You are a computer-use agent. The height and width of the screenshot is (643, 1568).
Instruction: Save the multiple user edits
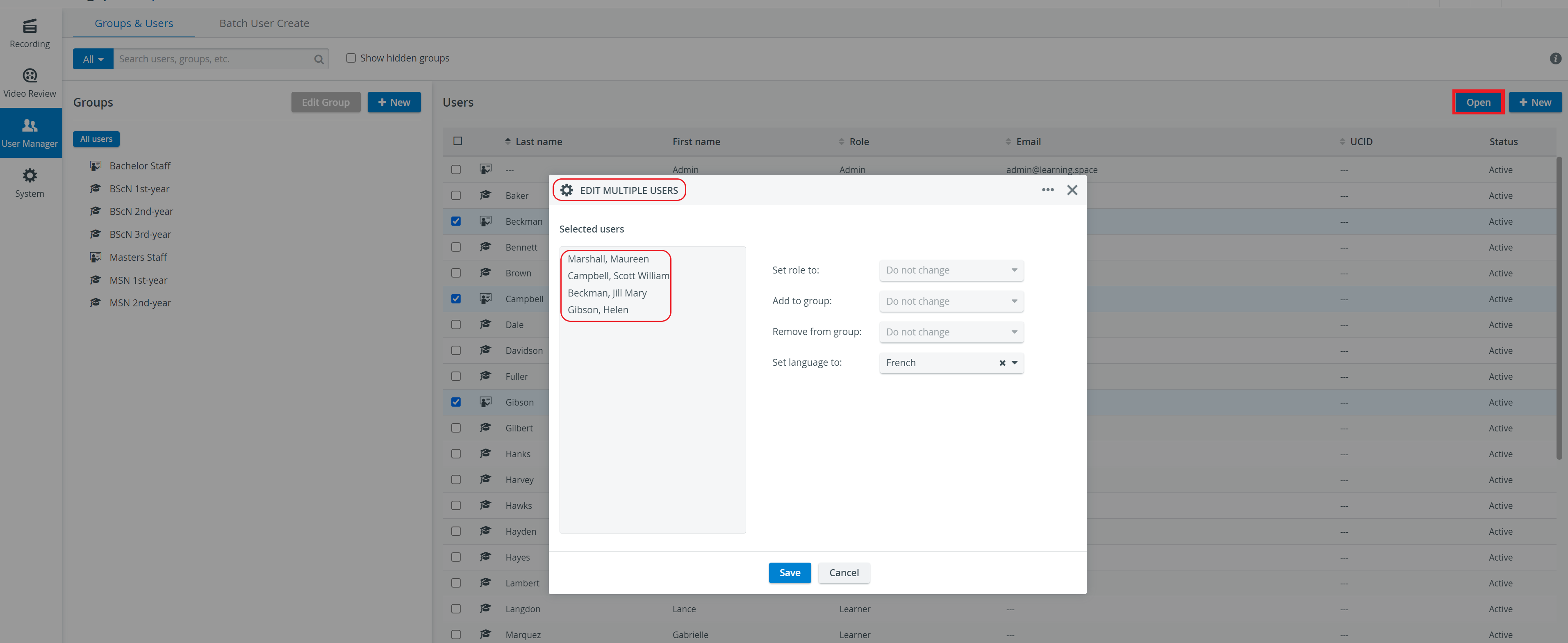click(790, 572)
